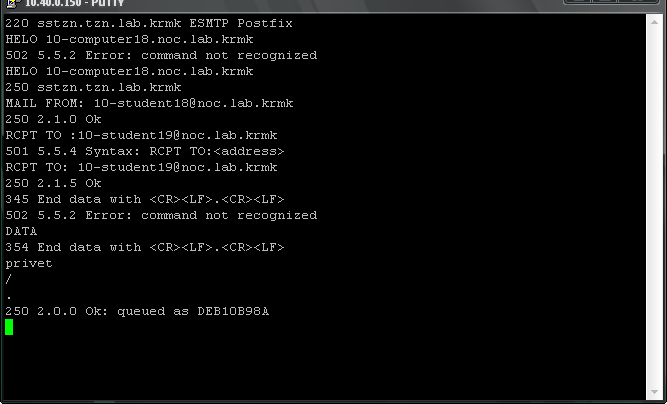The height and width of the screenshot is (404, 667).
Task: Click the '250 2.1.0 Ok' response
Action: coord(53,119)
